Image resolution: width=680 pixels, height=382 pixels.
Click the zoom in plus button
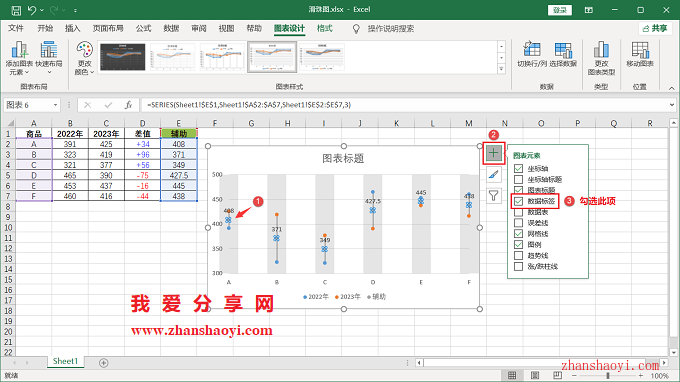[641, 375]
